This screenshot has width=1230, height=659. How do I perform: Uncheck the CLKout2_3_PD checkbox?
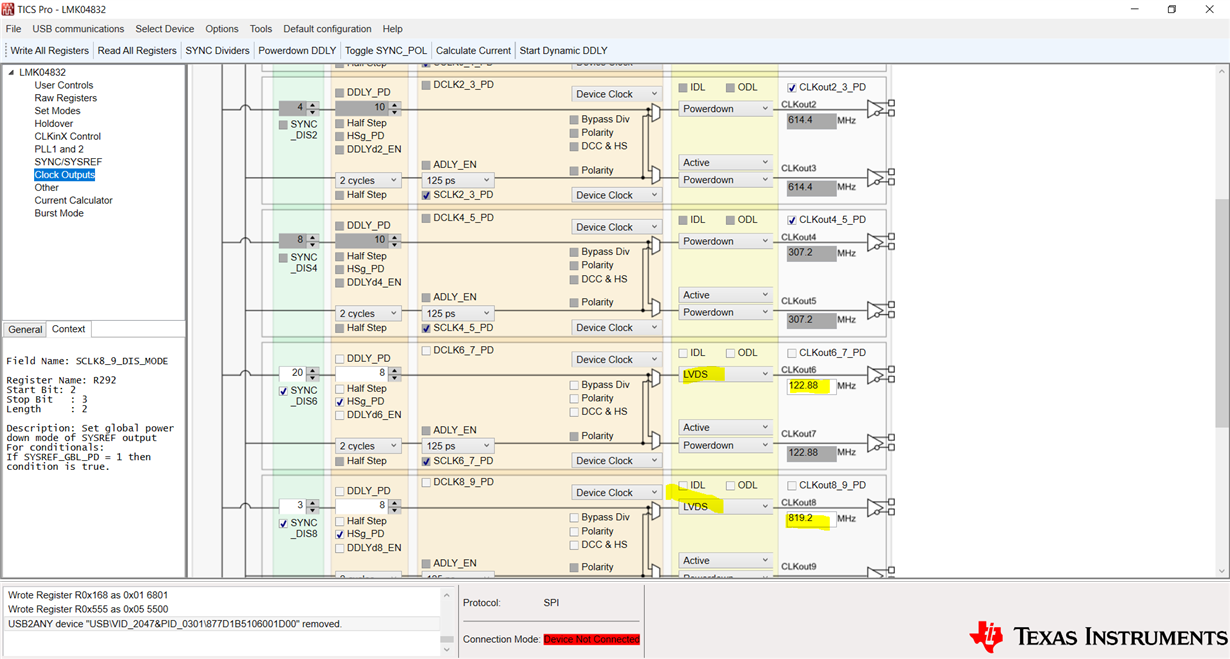[792, 88]
